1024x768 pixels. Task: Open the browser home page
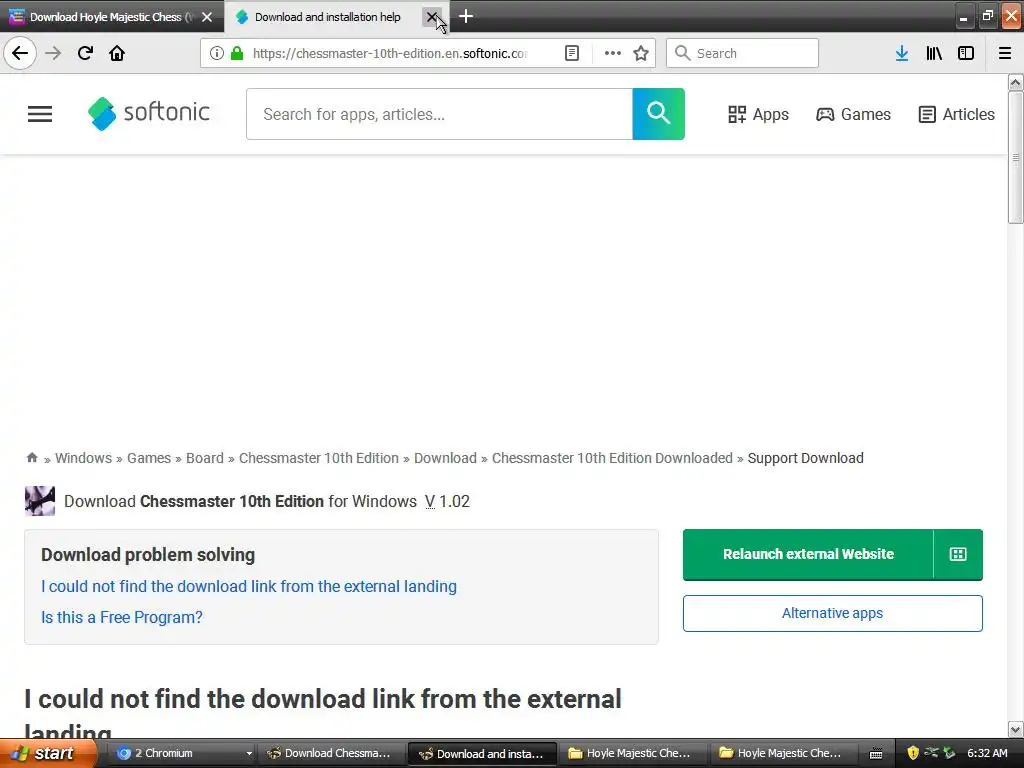pyautogui.click(x=117, y=53)
